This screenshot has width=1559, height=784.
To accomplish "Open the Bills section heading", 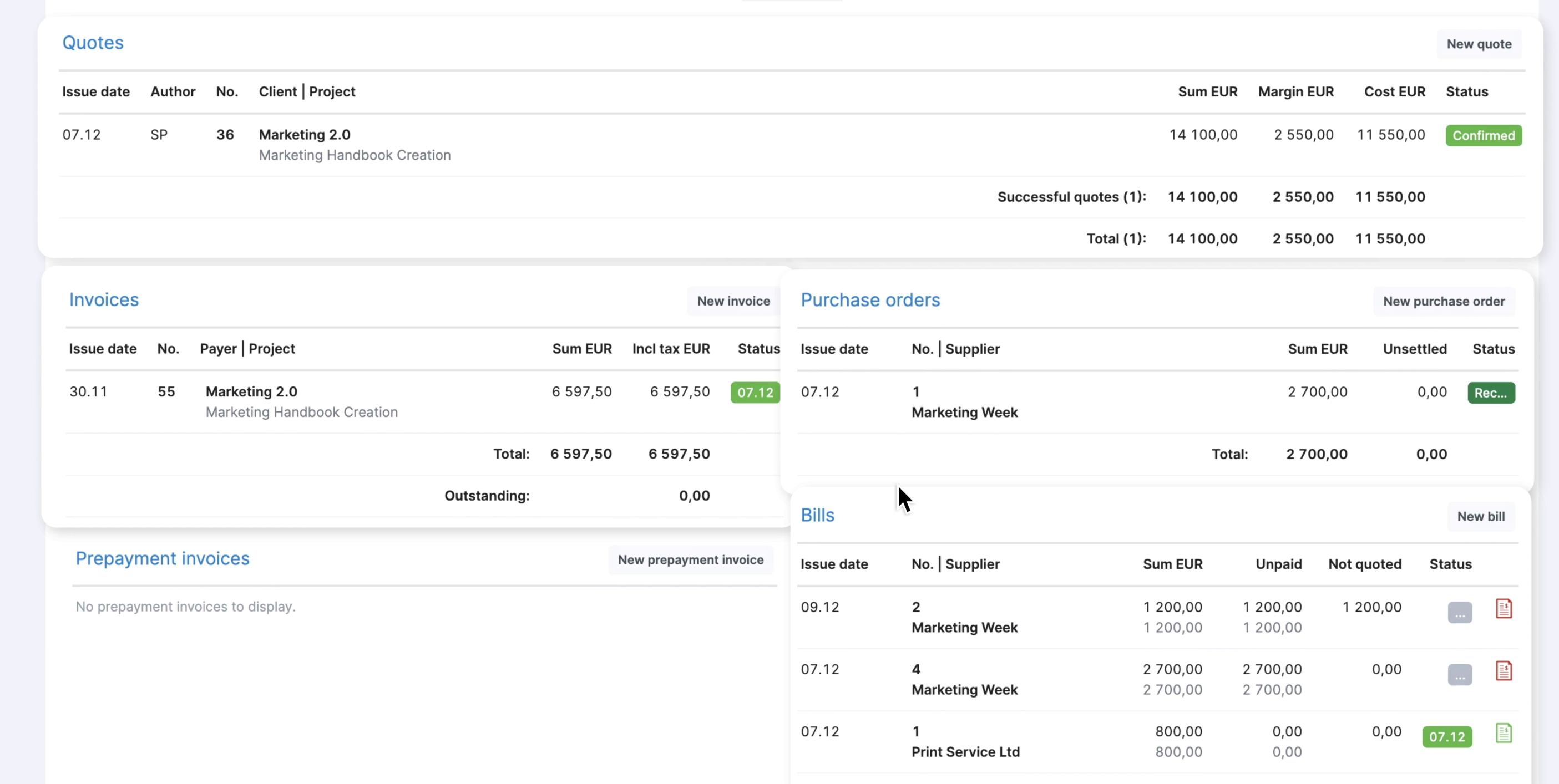I will tap(818, 516).
